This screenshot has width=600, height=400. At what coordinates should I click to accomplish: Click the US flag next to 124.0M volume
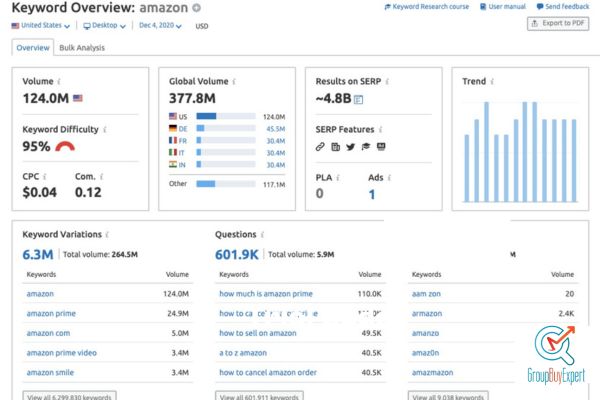[78, 98]
